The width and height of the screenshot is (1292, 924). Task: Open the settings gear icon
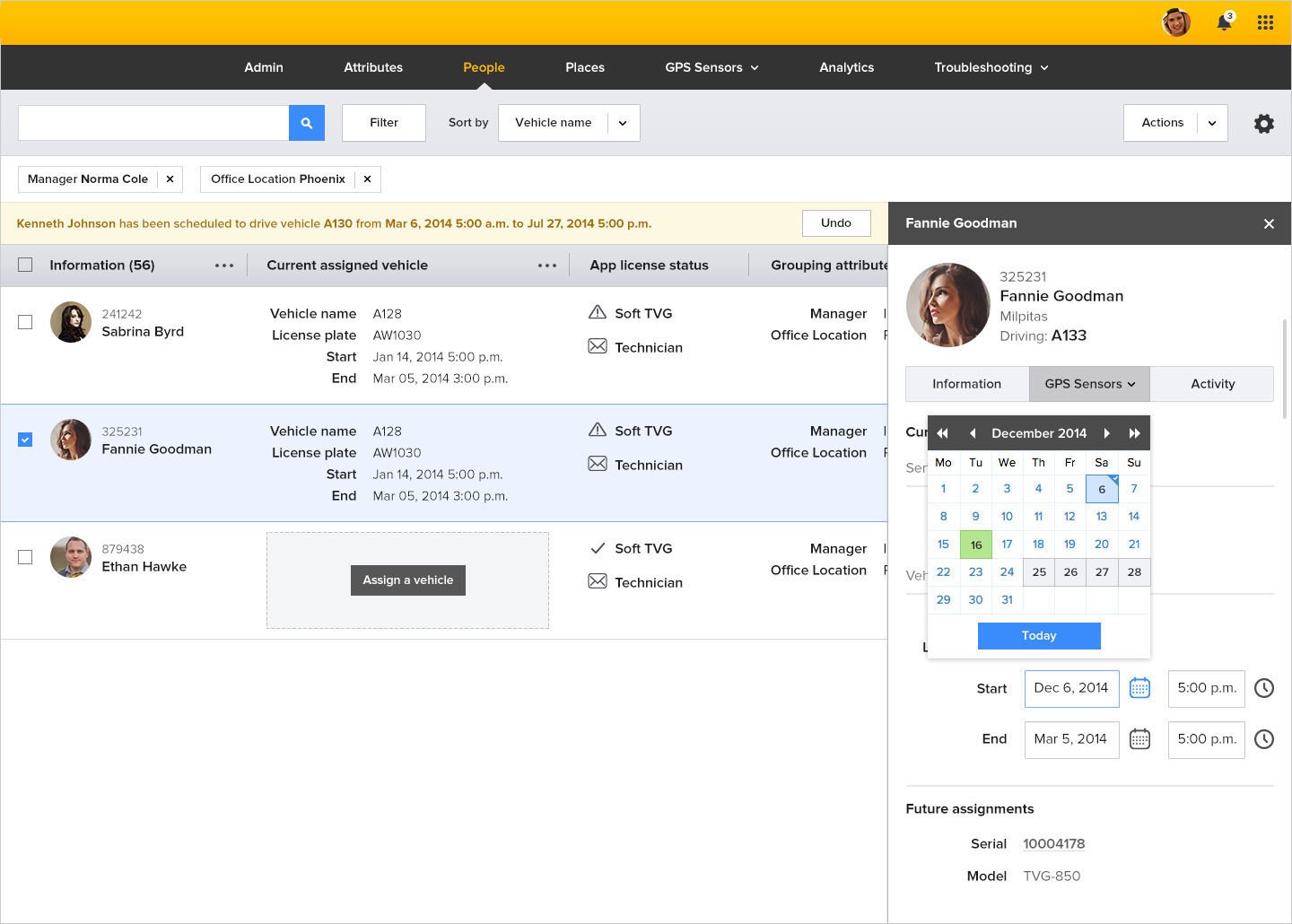[x=1264, y=124]
